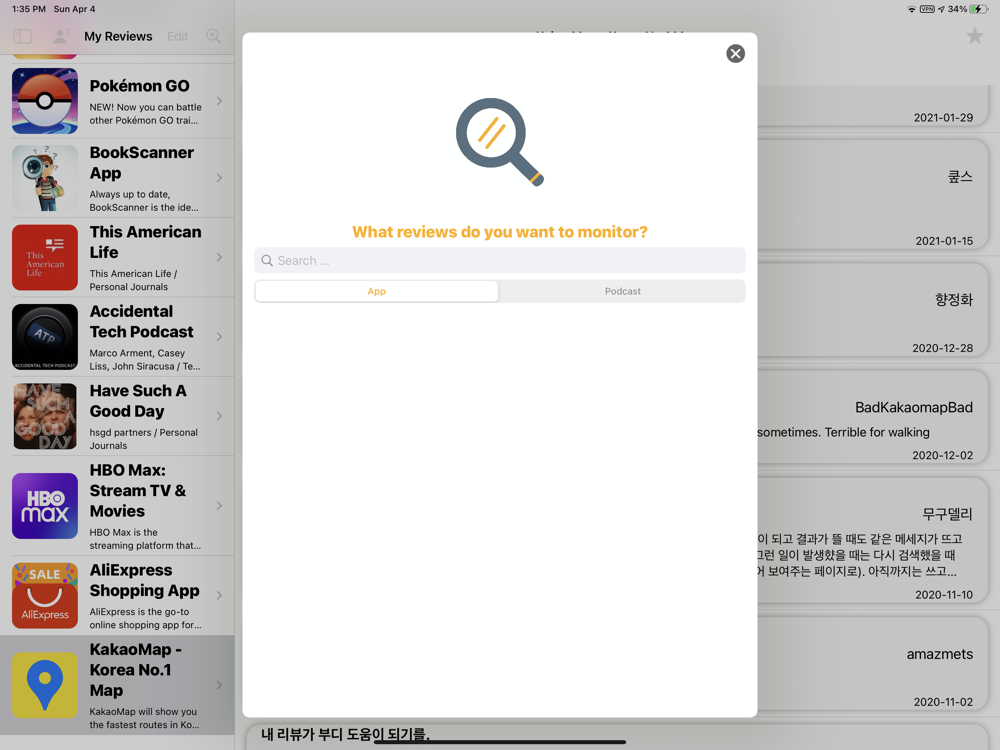Screen dimensions: 1000x750
Task: Click the My Reviews header title
Action: click(118, 36)
